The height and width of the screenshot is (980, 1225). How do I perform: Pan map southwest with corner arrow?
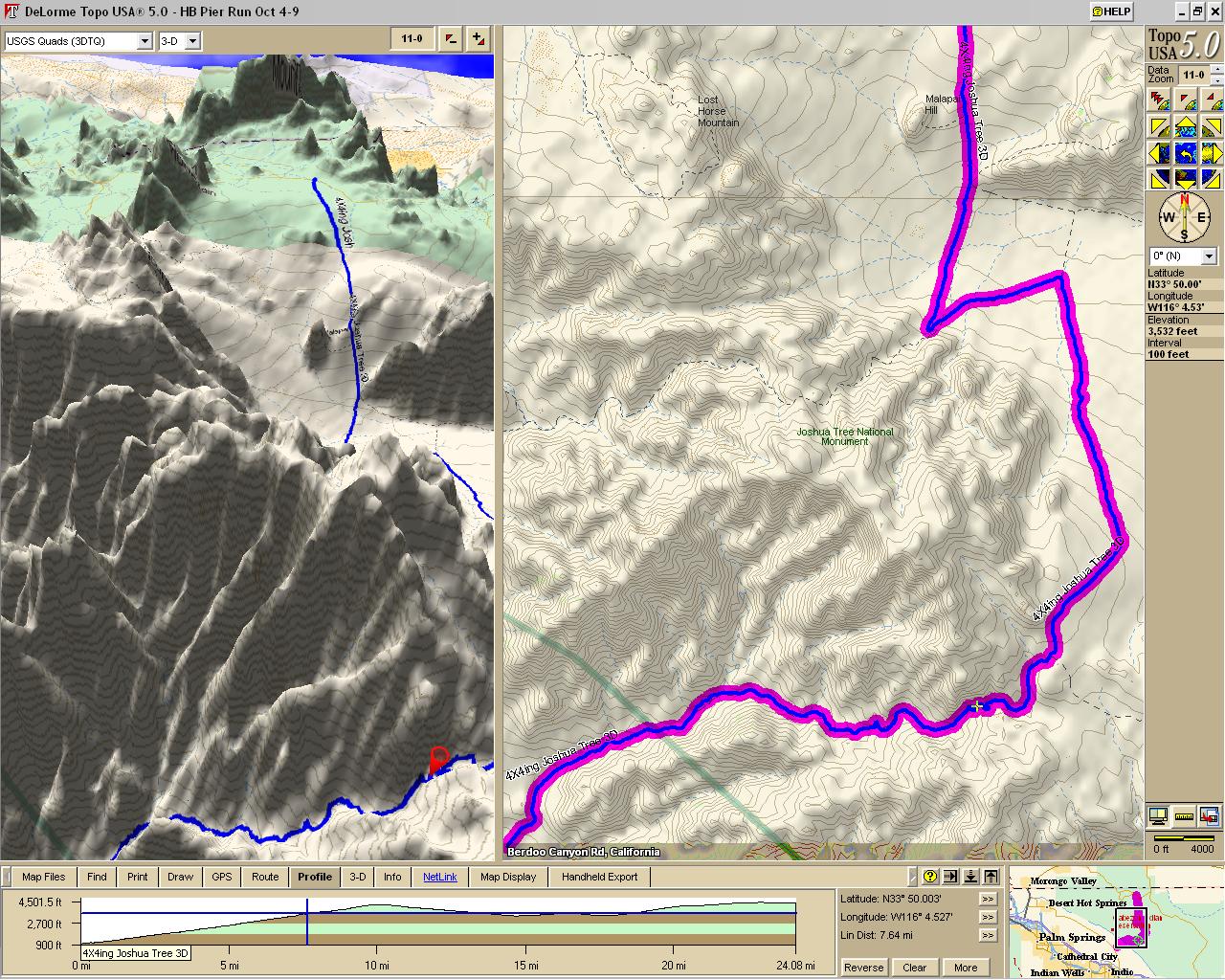[x=1159, y=178]
